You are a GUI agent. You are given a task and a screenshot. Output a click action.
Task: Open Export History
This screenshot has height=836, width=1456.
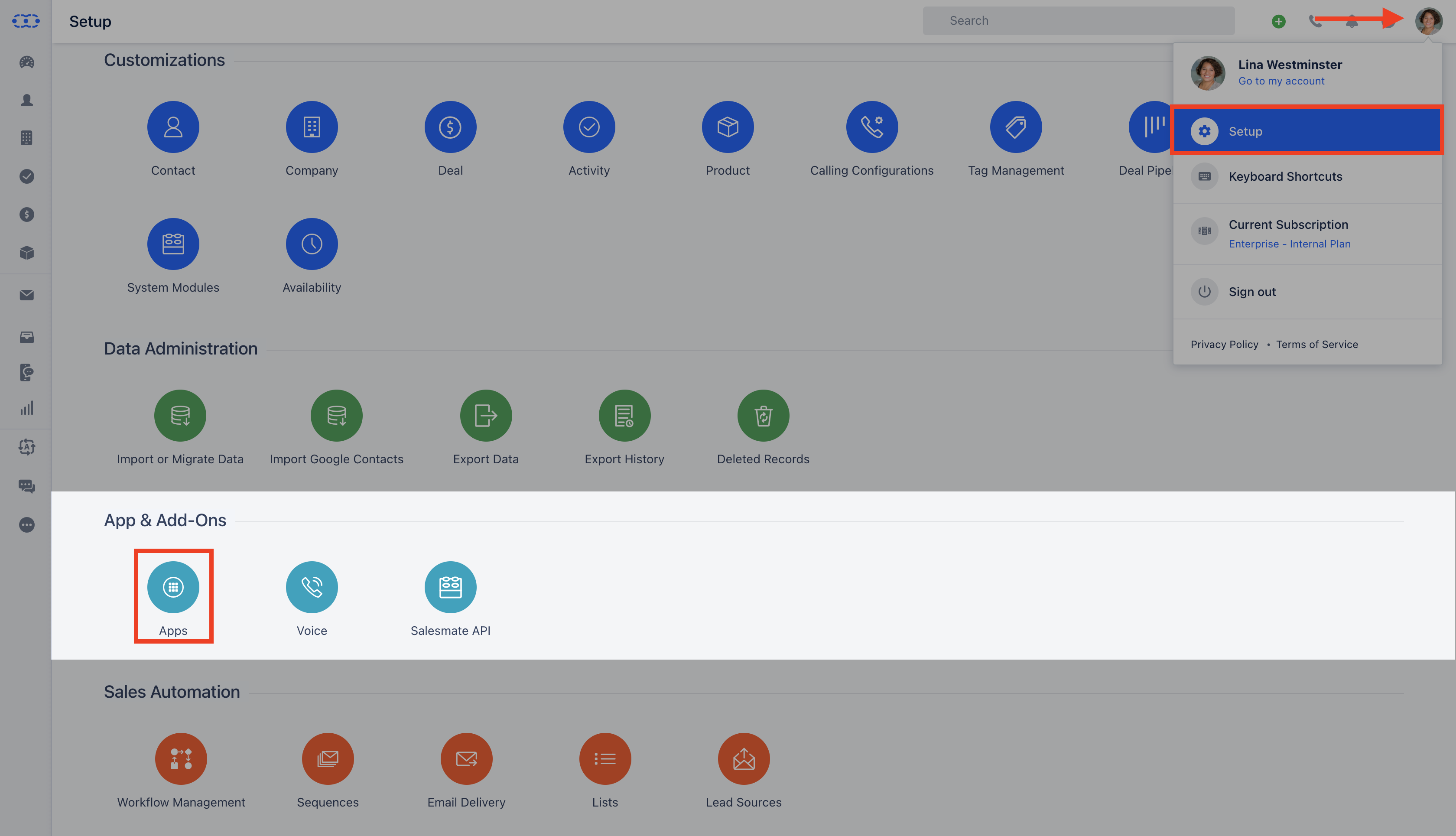click(x=624, y=415)
